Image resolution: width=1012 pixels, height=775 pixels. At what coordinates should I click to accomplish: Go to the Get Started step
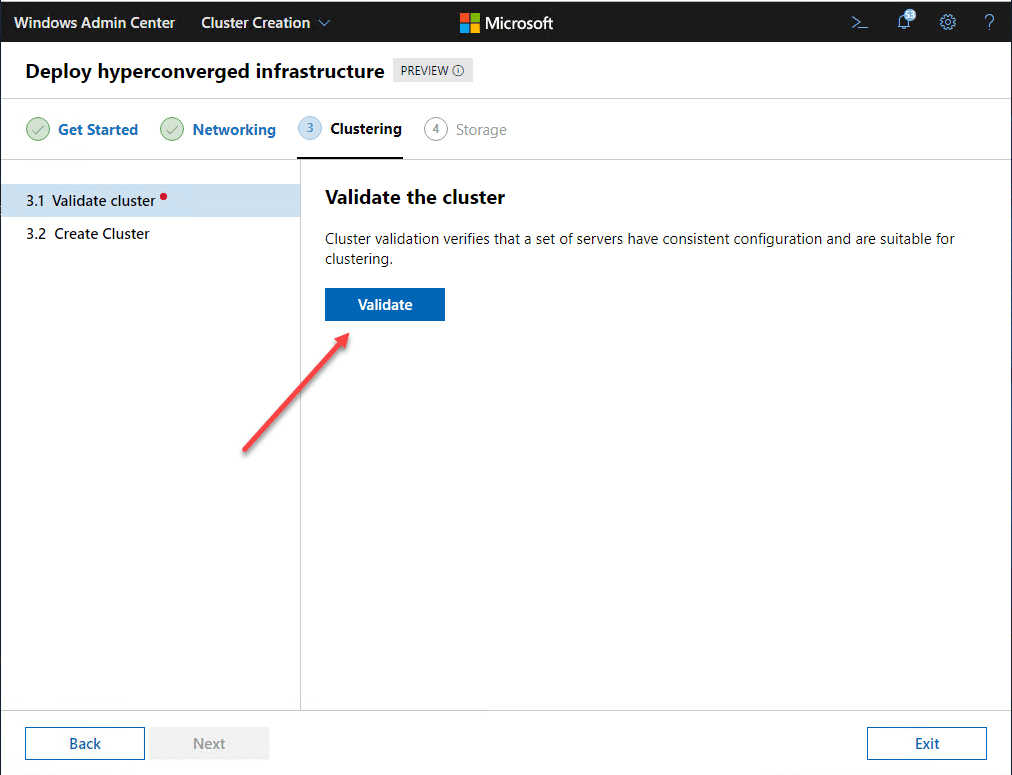click(98, 130)
